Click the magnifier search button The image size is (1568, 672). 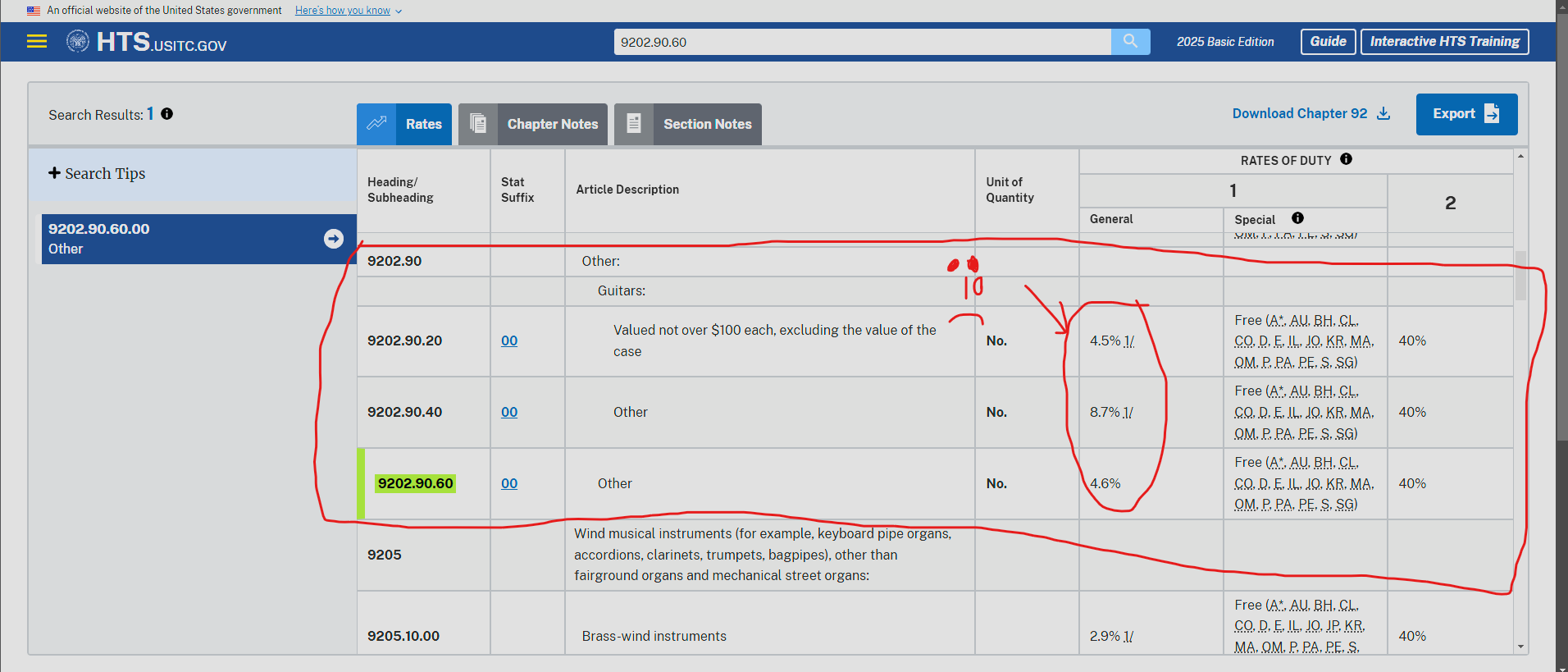pyautogui.click(x=1130, y=41)
